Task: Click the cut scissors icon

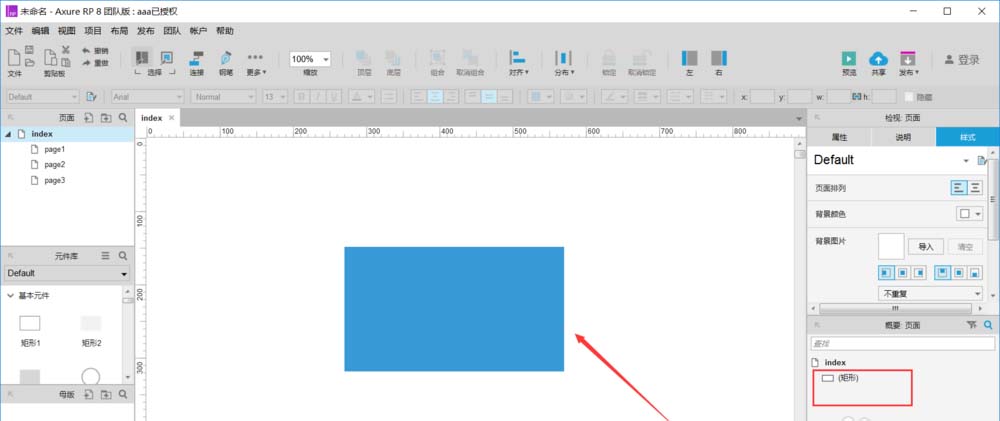Action: [x=66, y=50]
